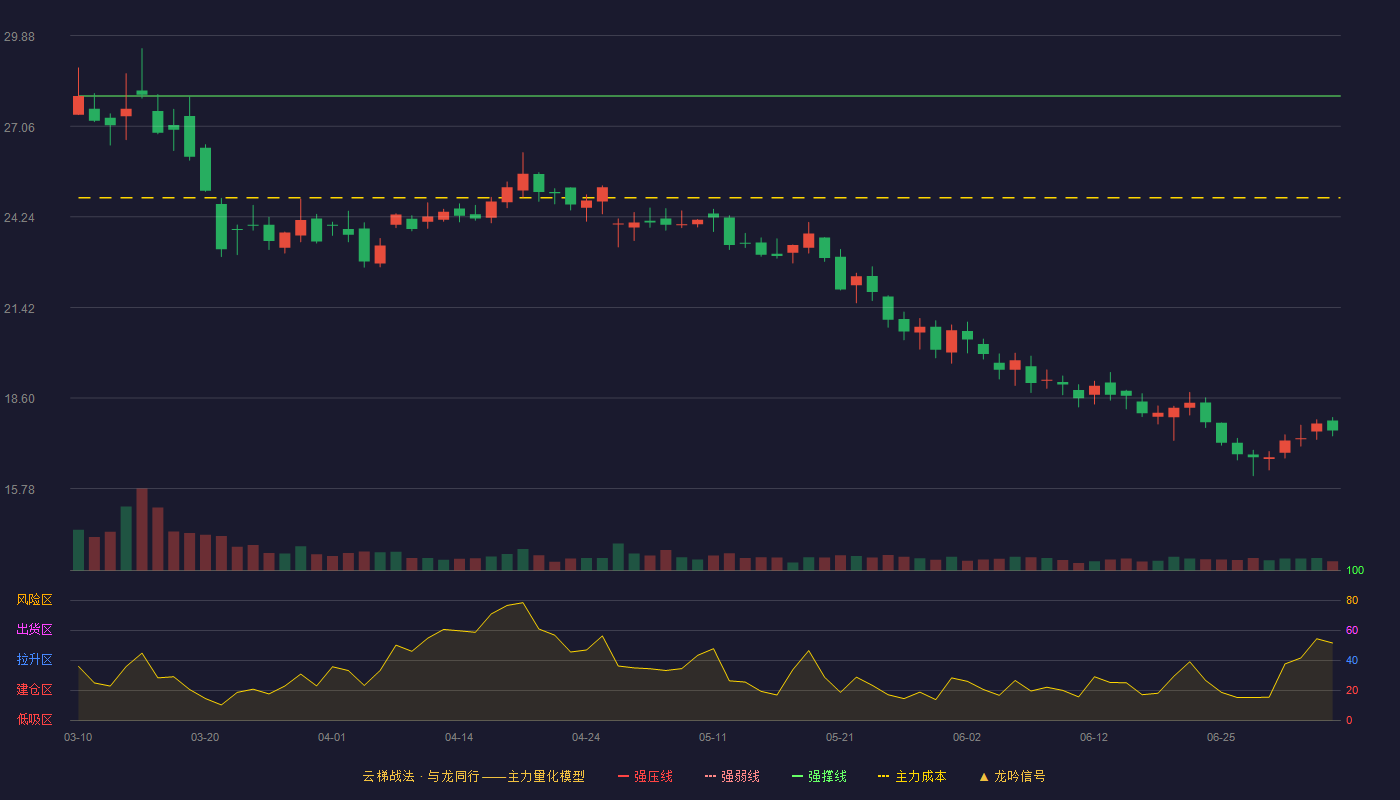Click the 03-10 date label
Screen dimensions: 1400x800
coord(78,737)
